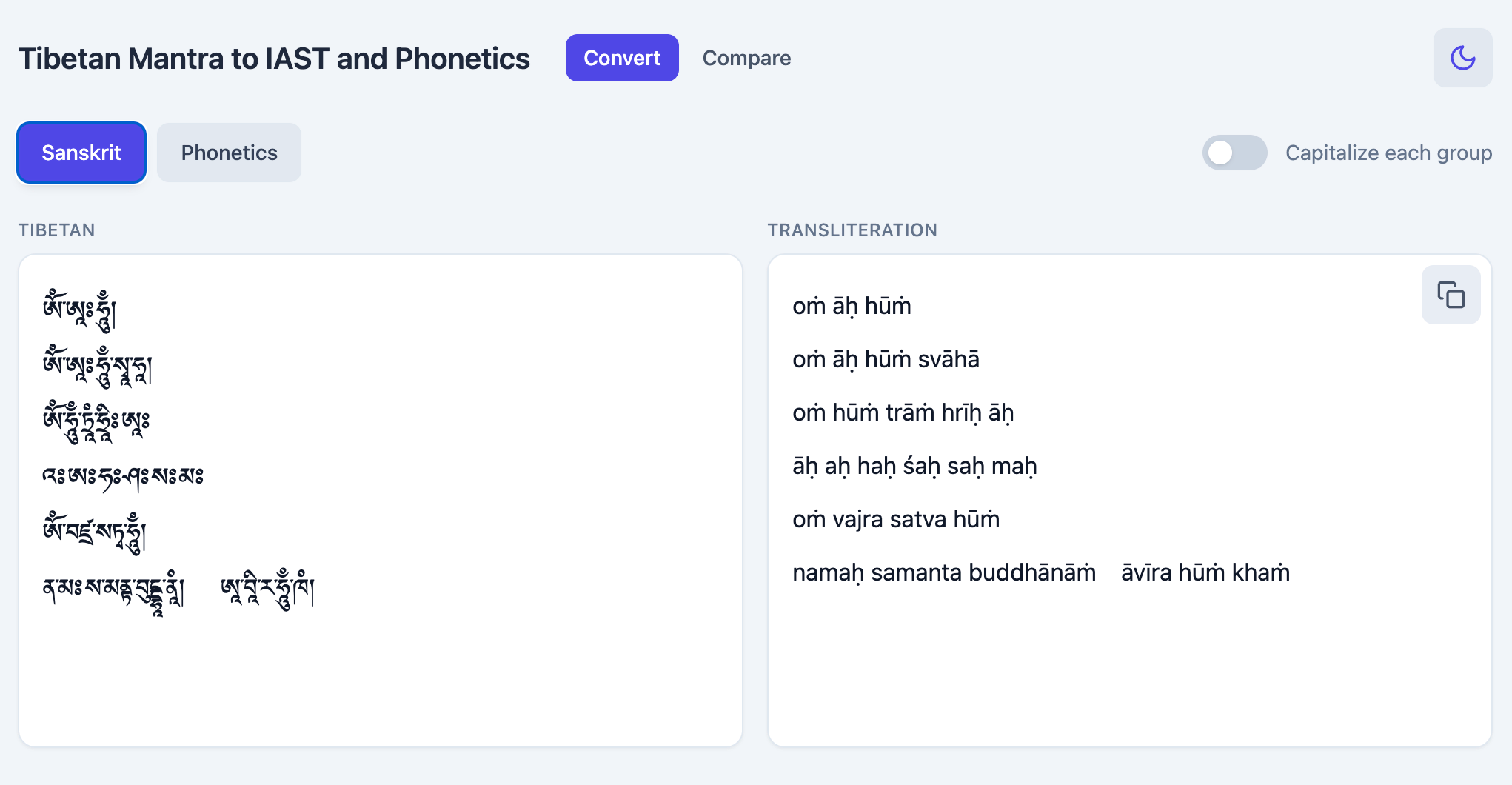Select the line reading oṁ āḥ hūṁ
Image resolution: width=1512 pixels, height=785 pixels.
point(852,306)
